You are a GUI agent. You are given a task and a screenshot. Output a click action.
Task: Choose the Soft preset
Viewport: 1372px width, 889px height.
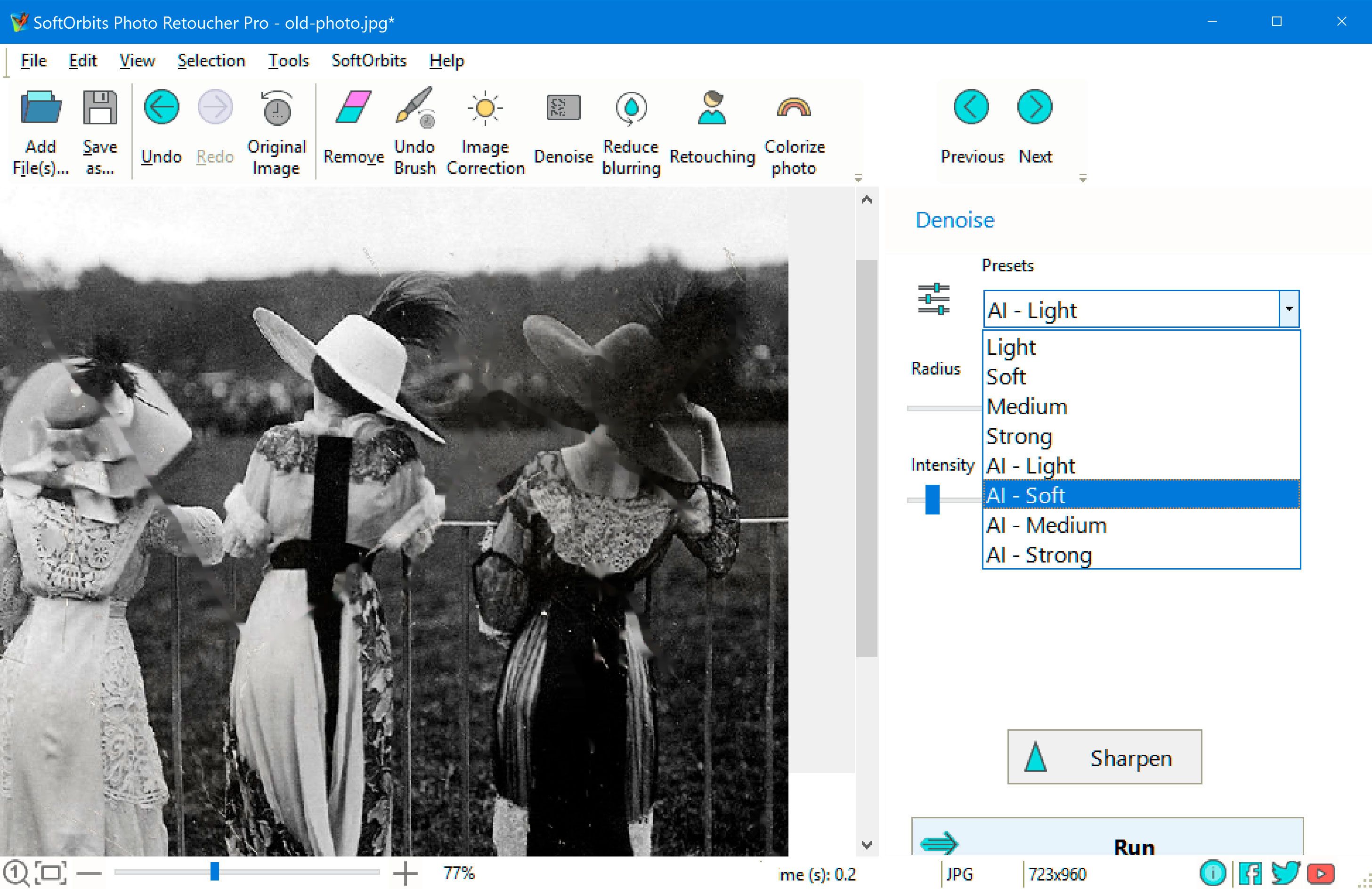coord(1141,376)
